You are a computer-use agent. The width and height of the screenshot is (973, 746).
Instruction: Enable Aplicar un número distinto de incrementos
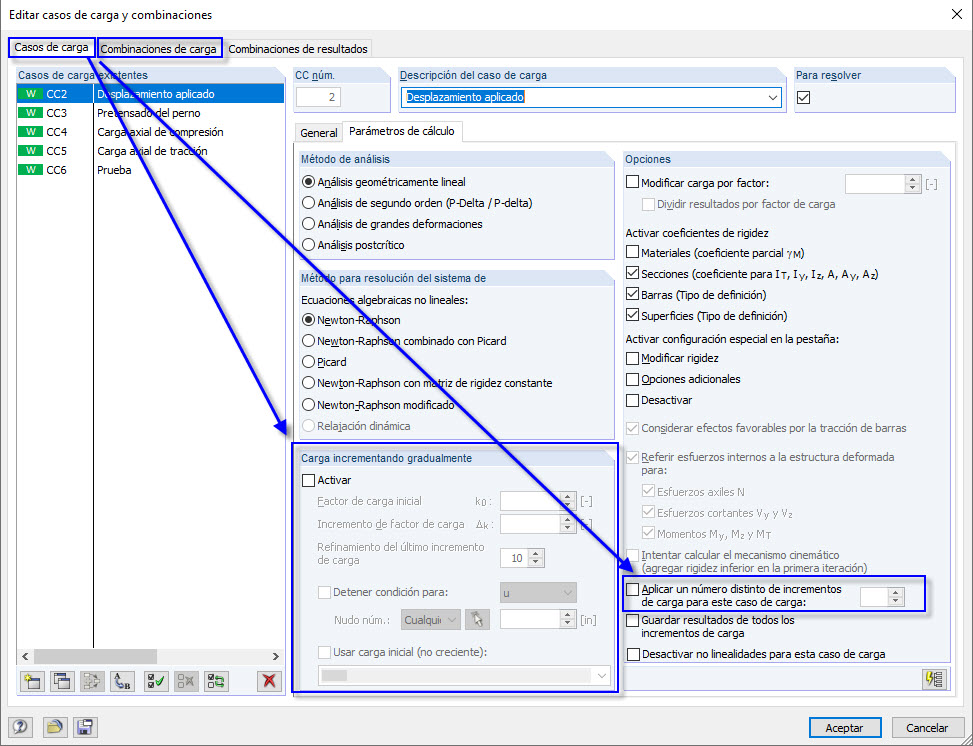(x=632, y=589)
